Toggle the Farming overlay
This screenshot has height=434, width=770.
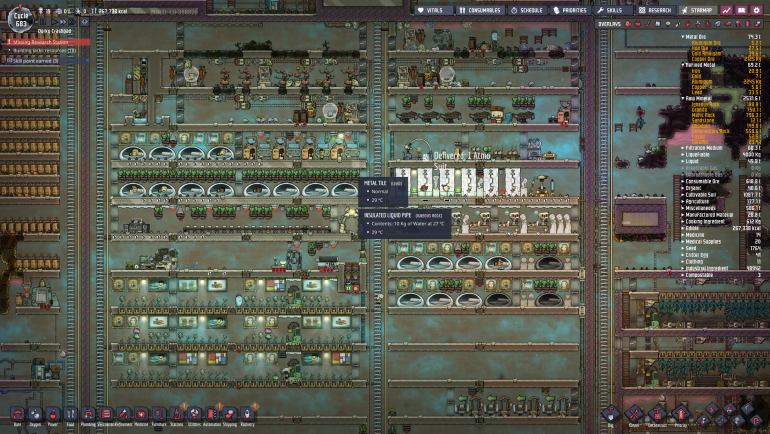(718, 24)
